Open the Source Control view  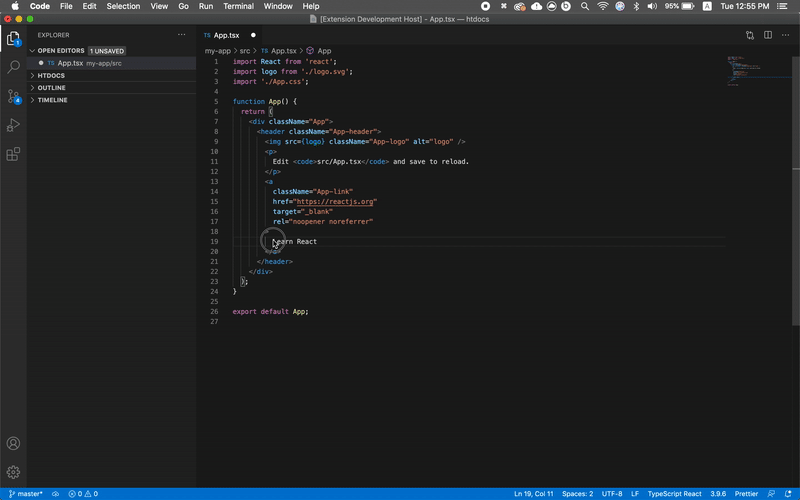(14, 97)
